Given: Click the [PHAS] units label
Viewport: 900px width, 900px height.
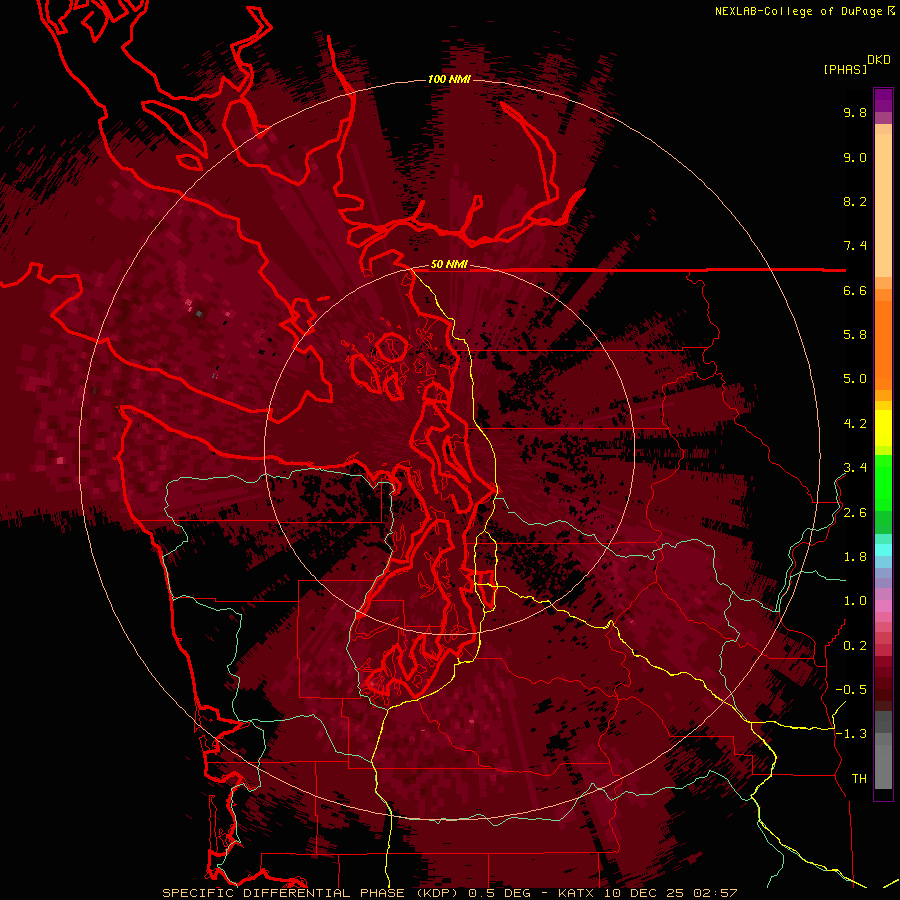Looking at the screenshot, I should [x=845, y=69].
